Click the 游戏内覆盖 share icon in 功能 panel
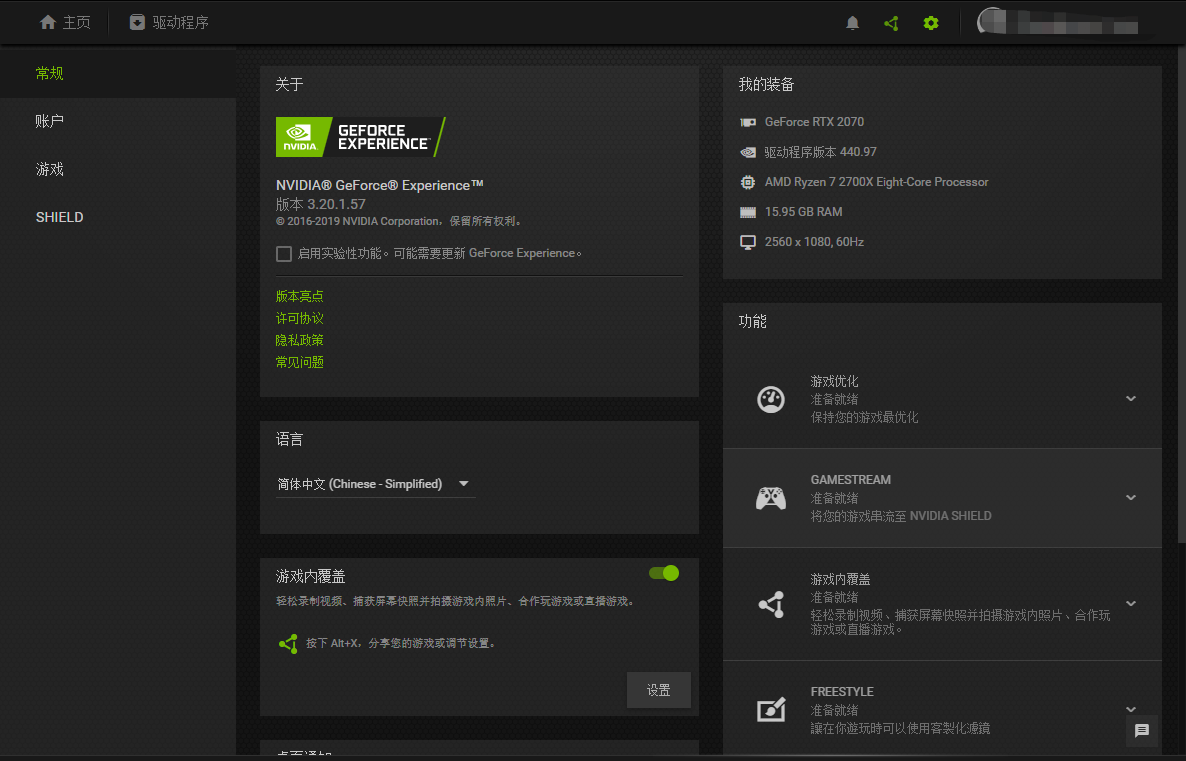 pos(771,604)
